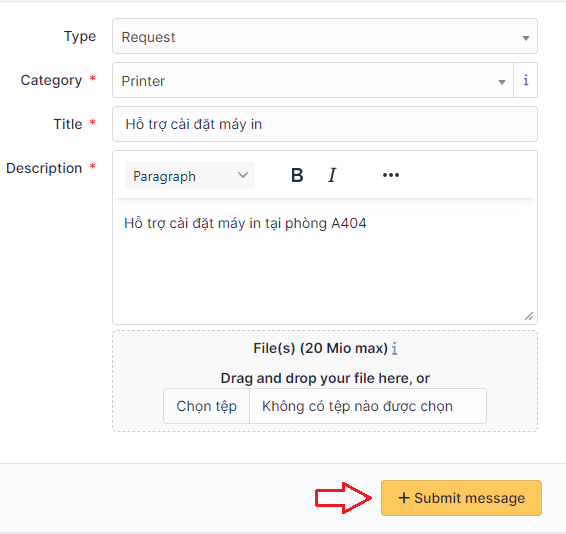Image resolution: width=566 pixels, height=534 pixels.
Task: Click the Category dropdown arrow
Action: [501, 82]
